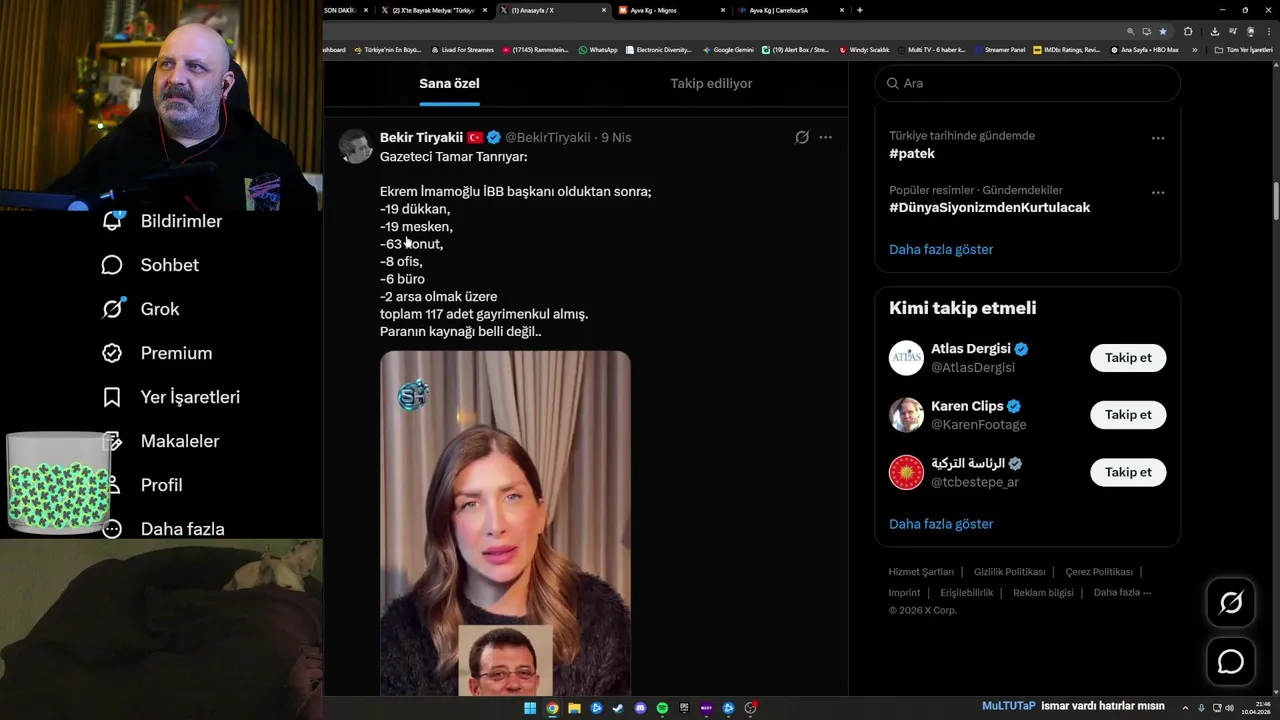Open three-dot menu on Bekir Tiryakii post
This screenshot has width=1280, height=720.
825,137
